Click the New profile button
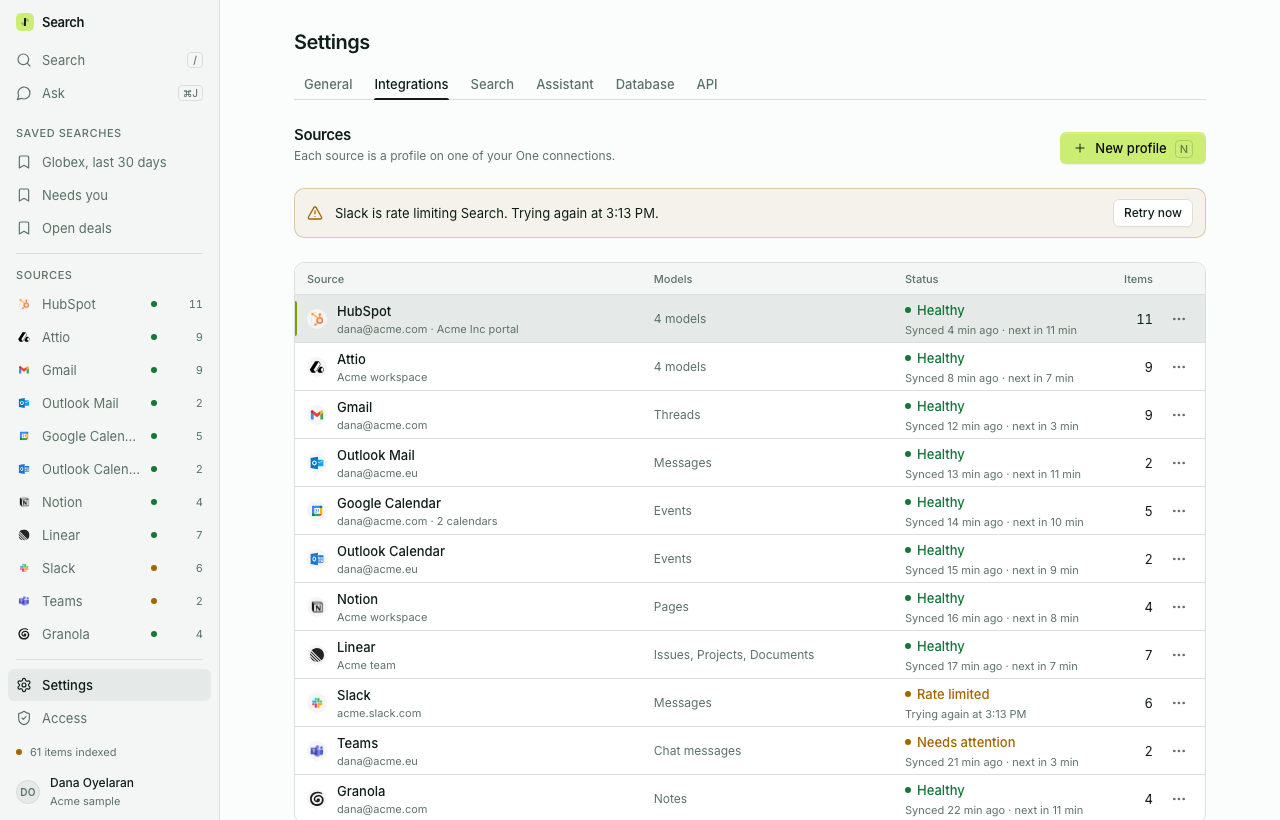The height and width of the screenshot is (820, 1280). (x=1133, y=148)
